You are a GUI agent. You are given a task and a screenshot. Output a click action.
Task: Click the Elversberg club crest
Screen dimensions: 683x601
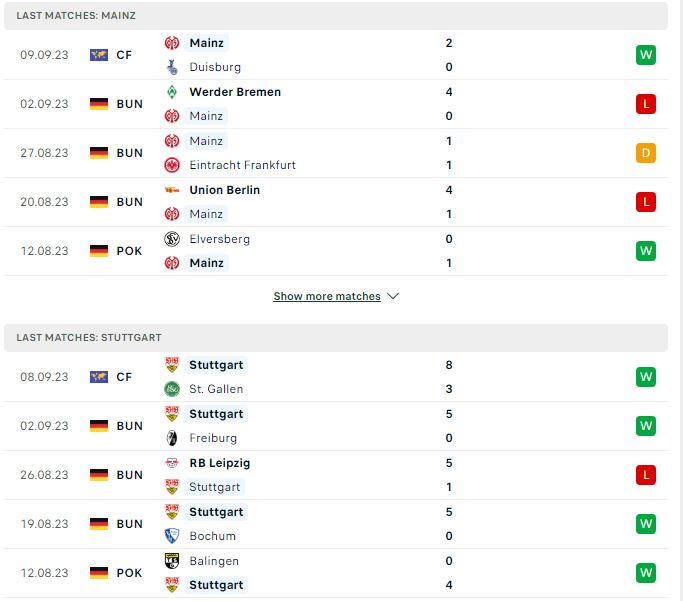172,239
